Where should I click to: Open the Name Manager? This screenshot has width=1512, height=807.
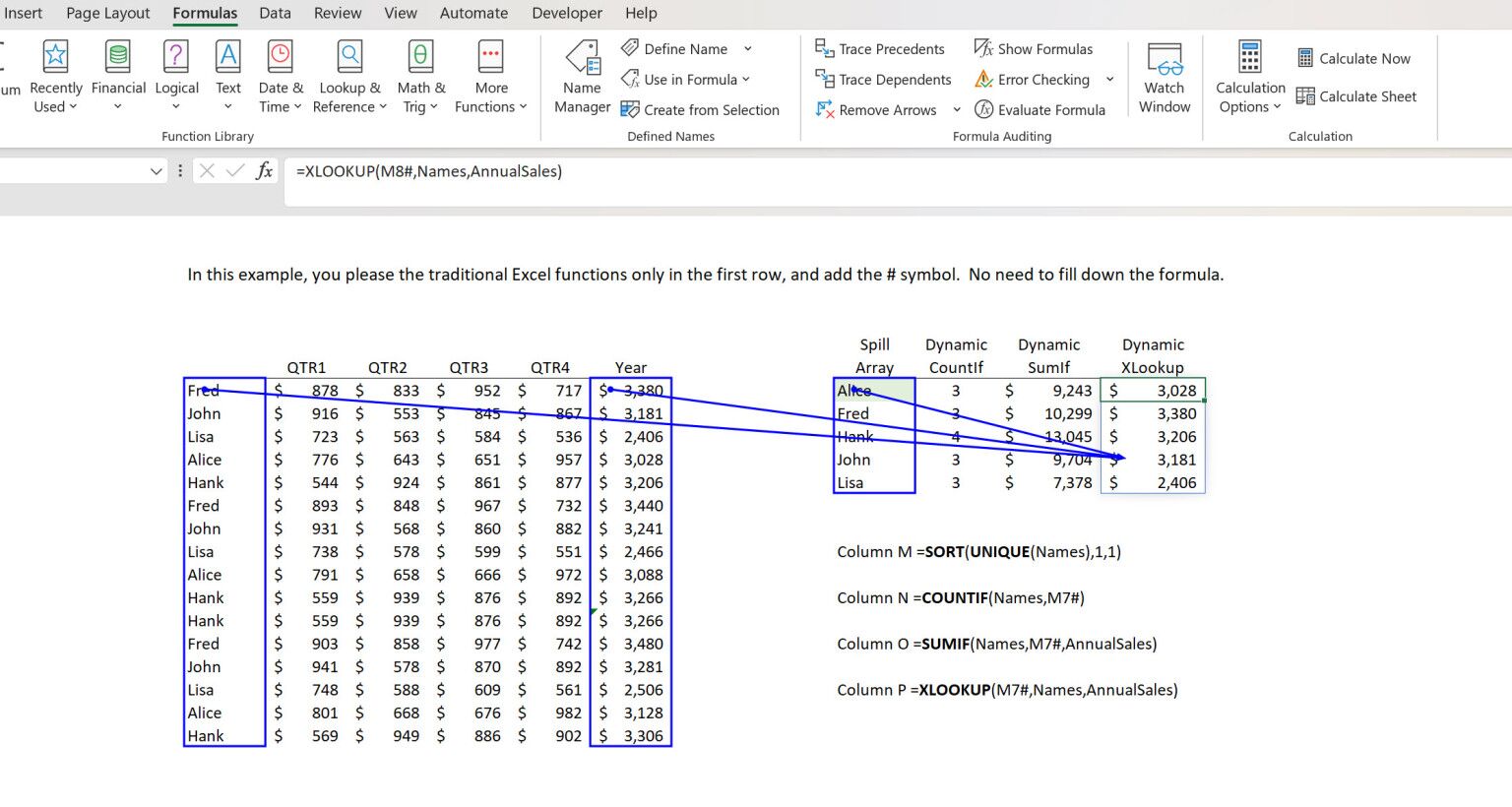[x=582, y=79]
